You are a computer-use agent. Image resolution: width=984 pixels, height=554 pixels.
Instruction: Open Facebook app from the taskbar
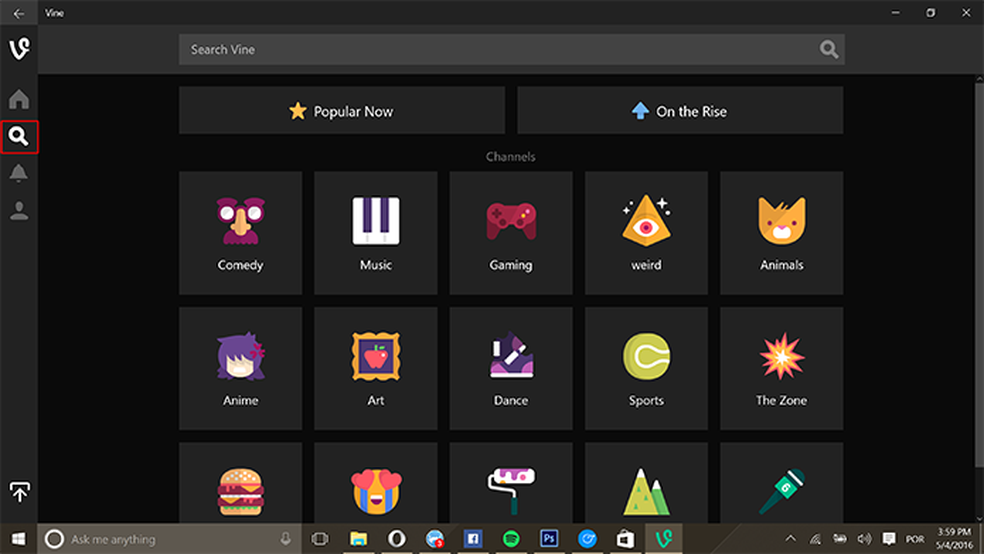(473, 539)
